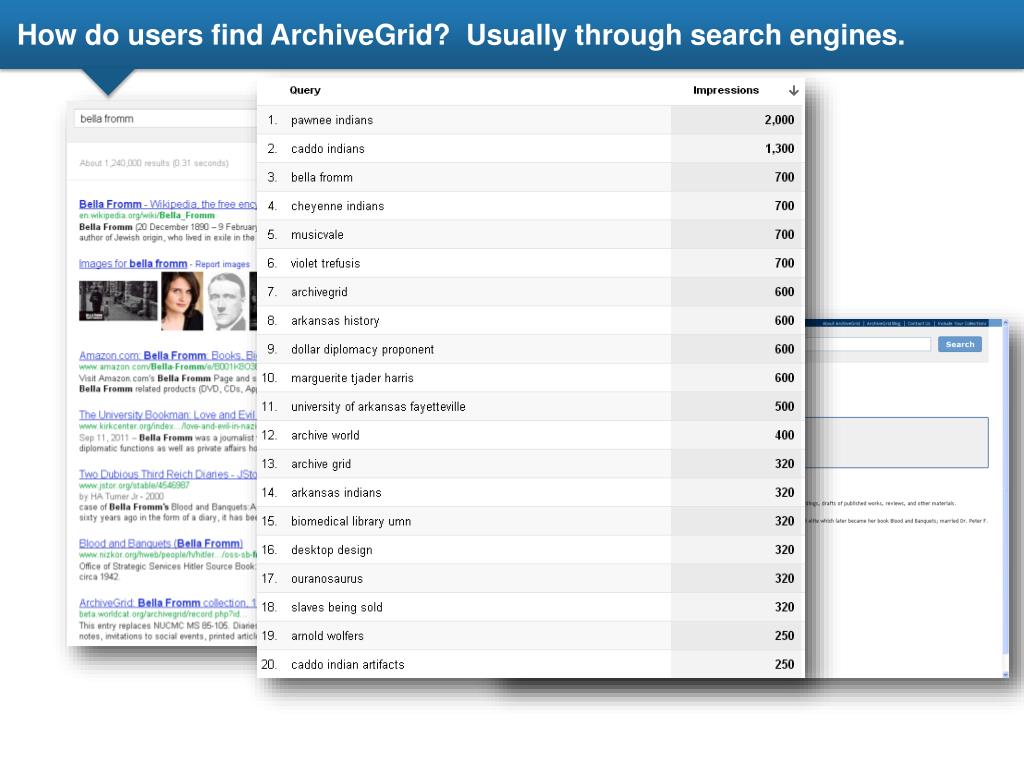Select the 'arkansas indians' query row
This screenshot has height=768, width=1024.
tap(530, 493)
